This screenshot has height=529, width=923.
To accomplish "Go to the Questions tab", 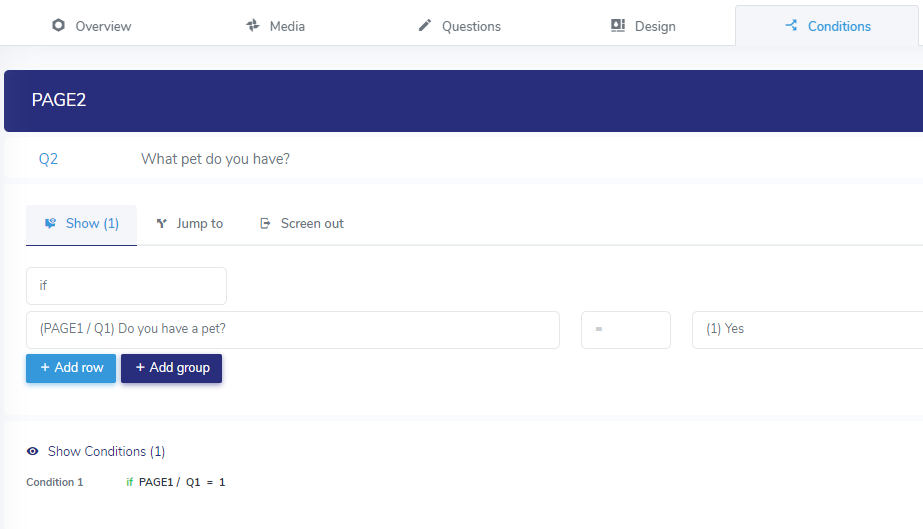I will coord(459,26).
